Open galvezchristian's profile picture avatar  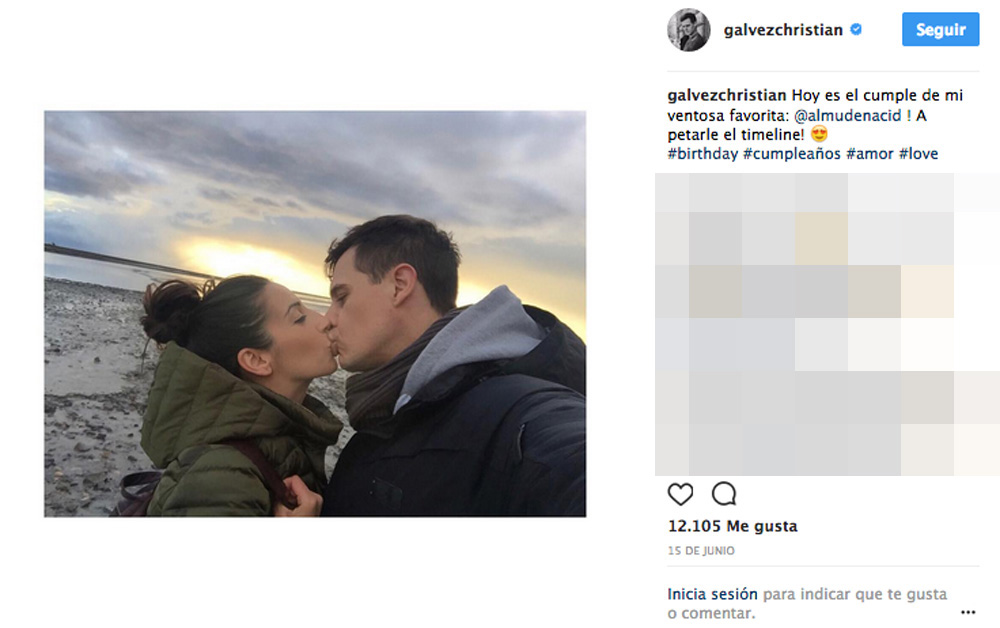(688, 29)
